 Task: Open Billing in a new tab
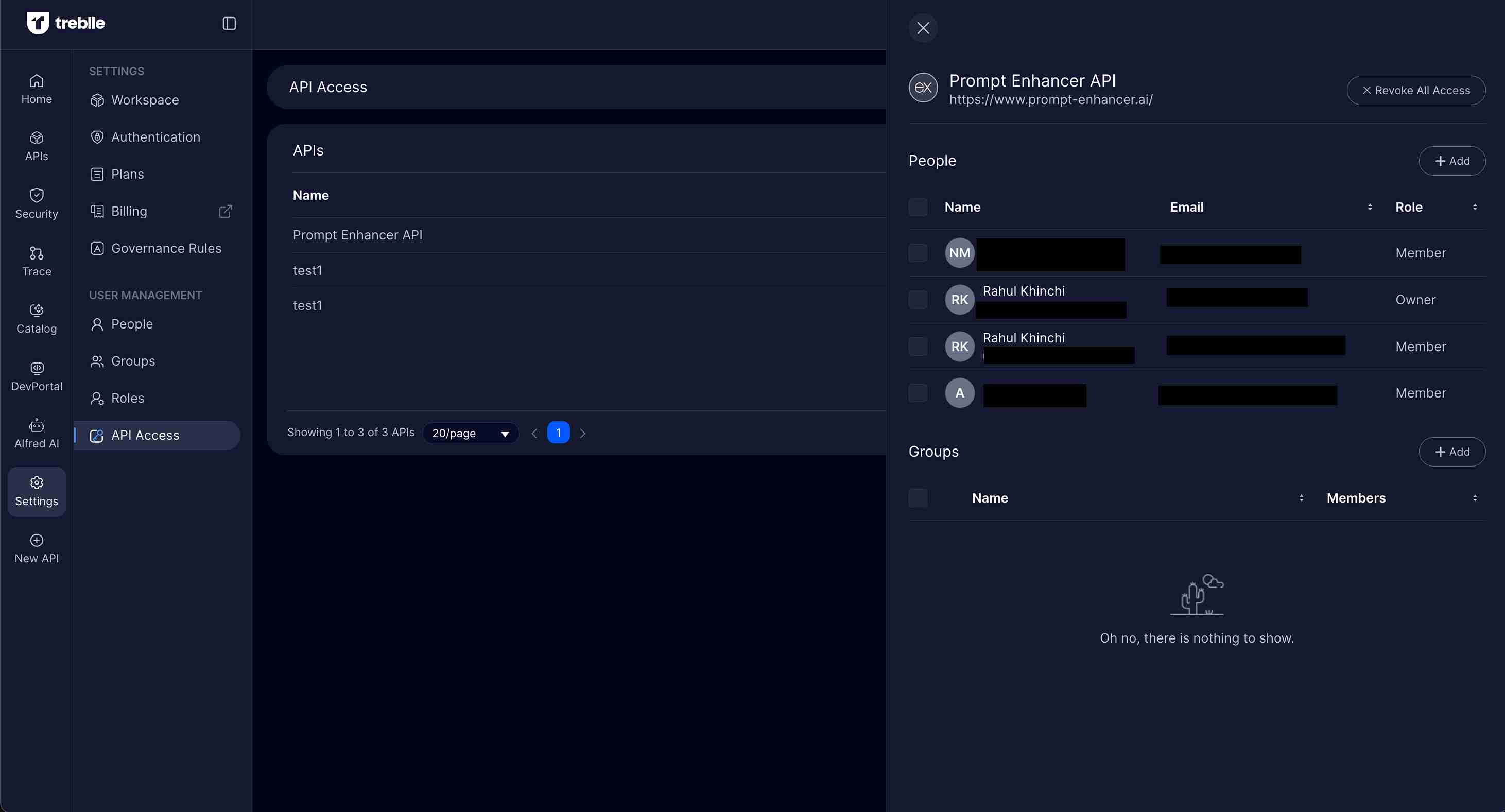click(129, 211)
